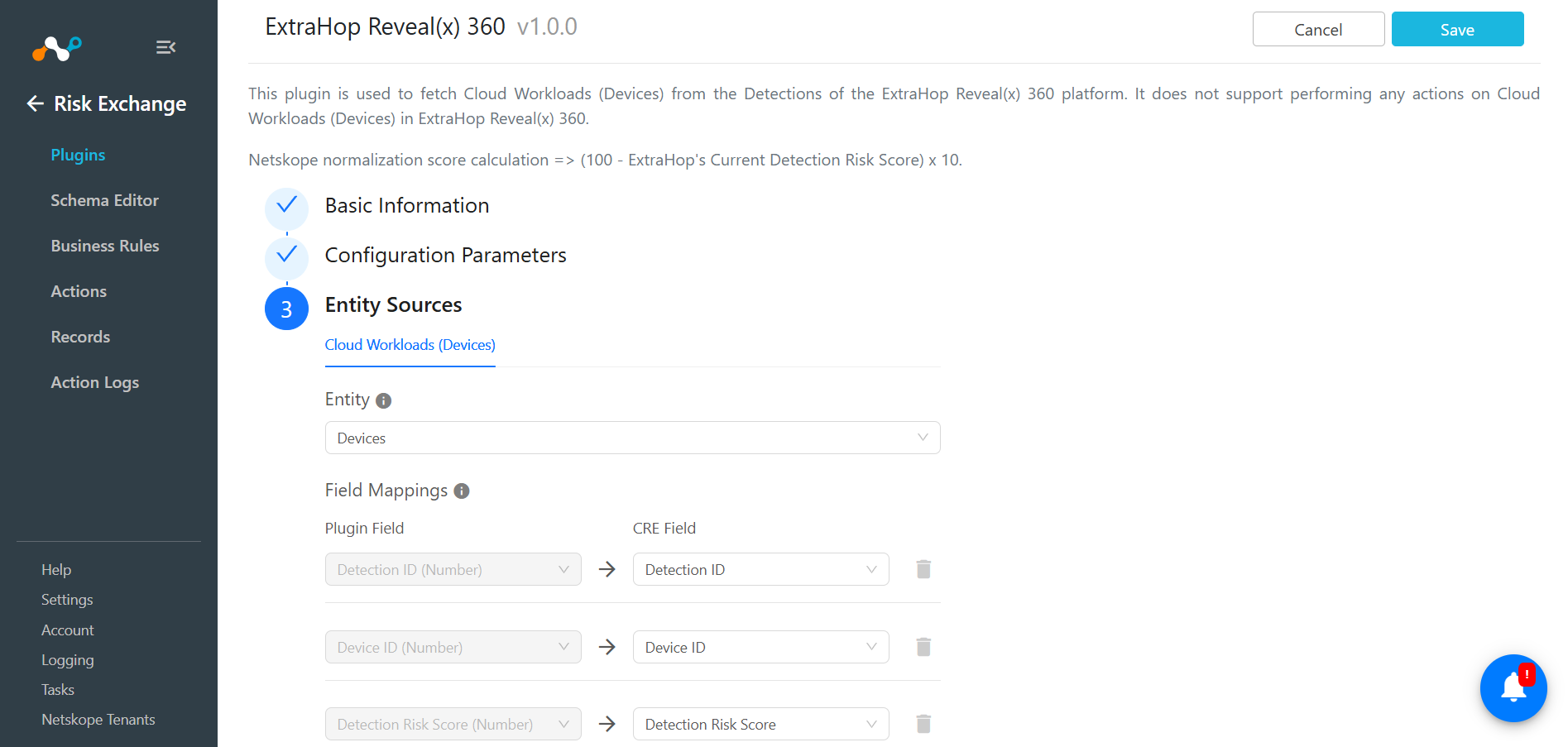
Task: Go back via Risk Exchange arrow
Action: 35,103
